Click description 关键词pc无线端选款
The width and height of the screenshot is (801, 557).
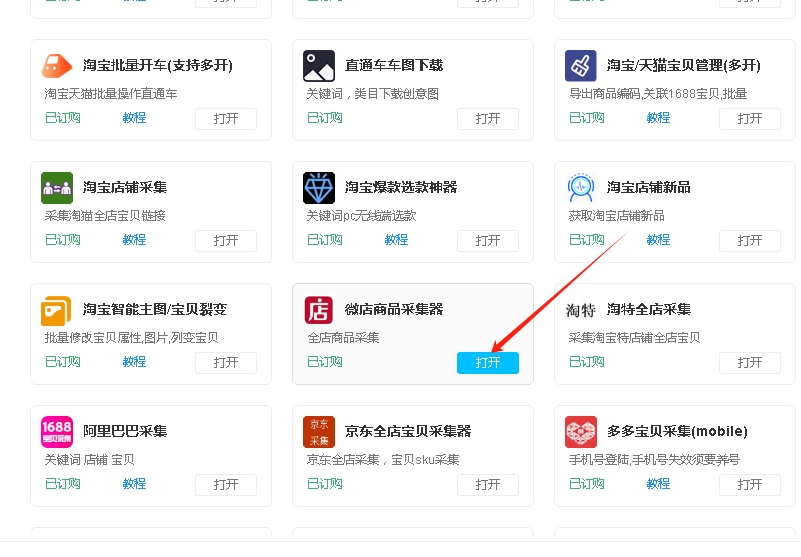click(x=361, y=216)
